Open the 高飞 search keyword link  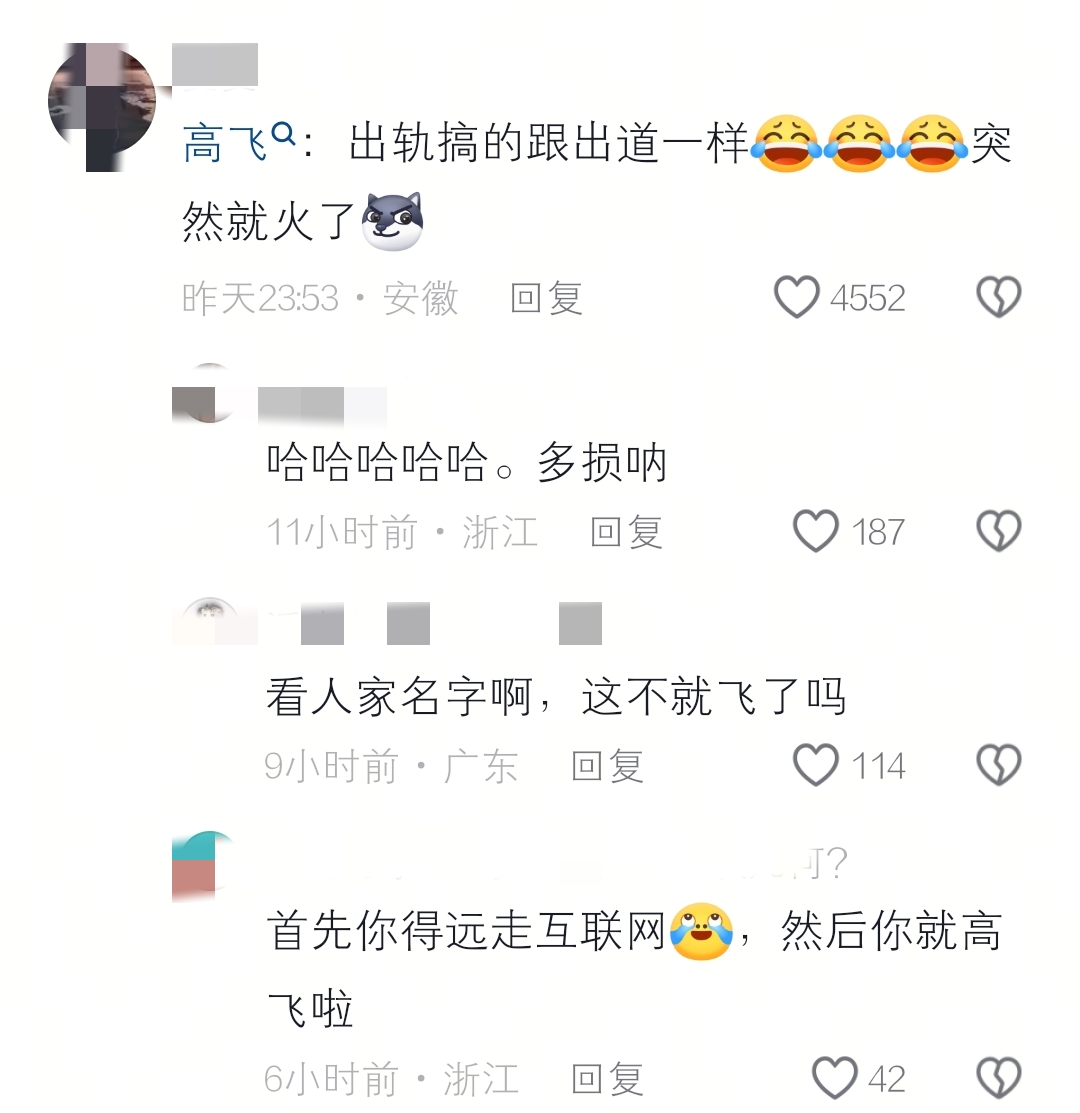225,143
